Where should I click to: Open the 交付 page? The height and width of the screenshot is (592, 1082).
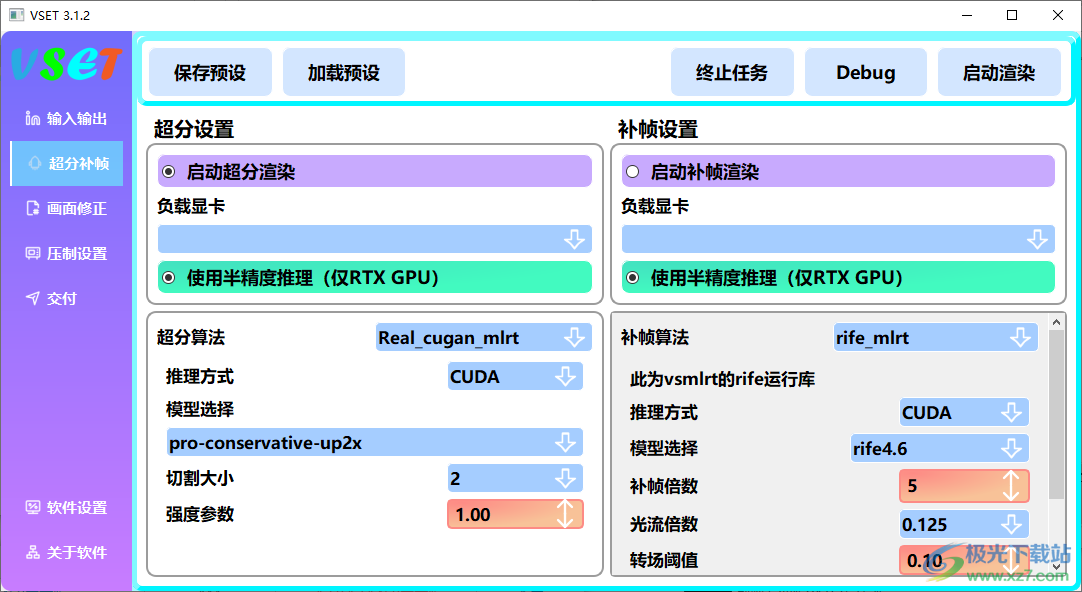pos(67,298)
